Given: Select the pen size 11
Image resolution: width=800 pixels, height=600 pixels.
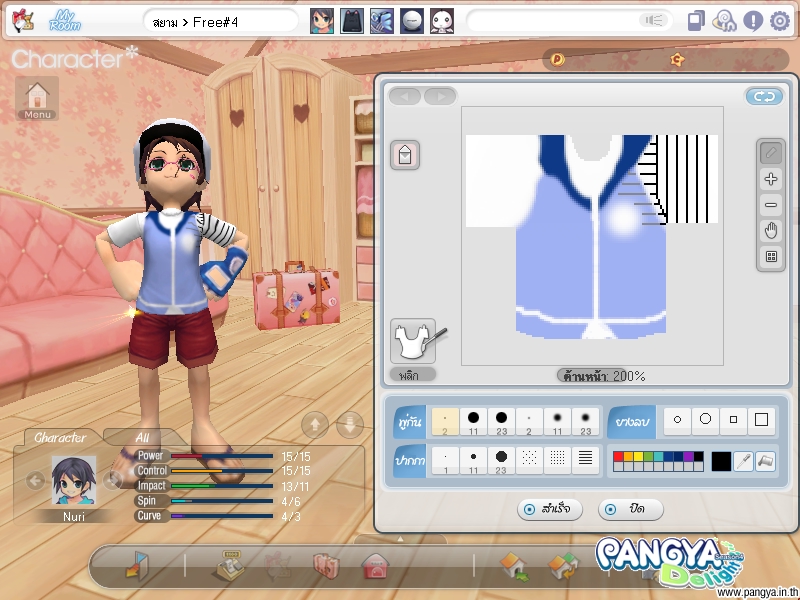Looking at the screenshot, I should pos(473,460).
